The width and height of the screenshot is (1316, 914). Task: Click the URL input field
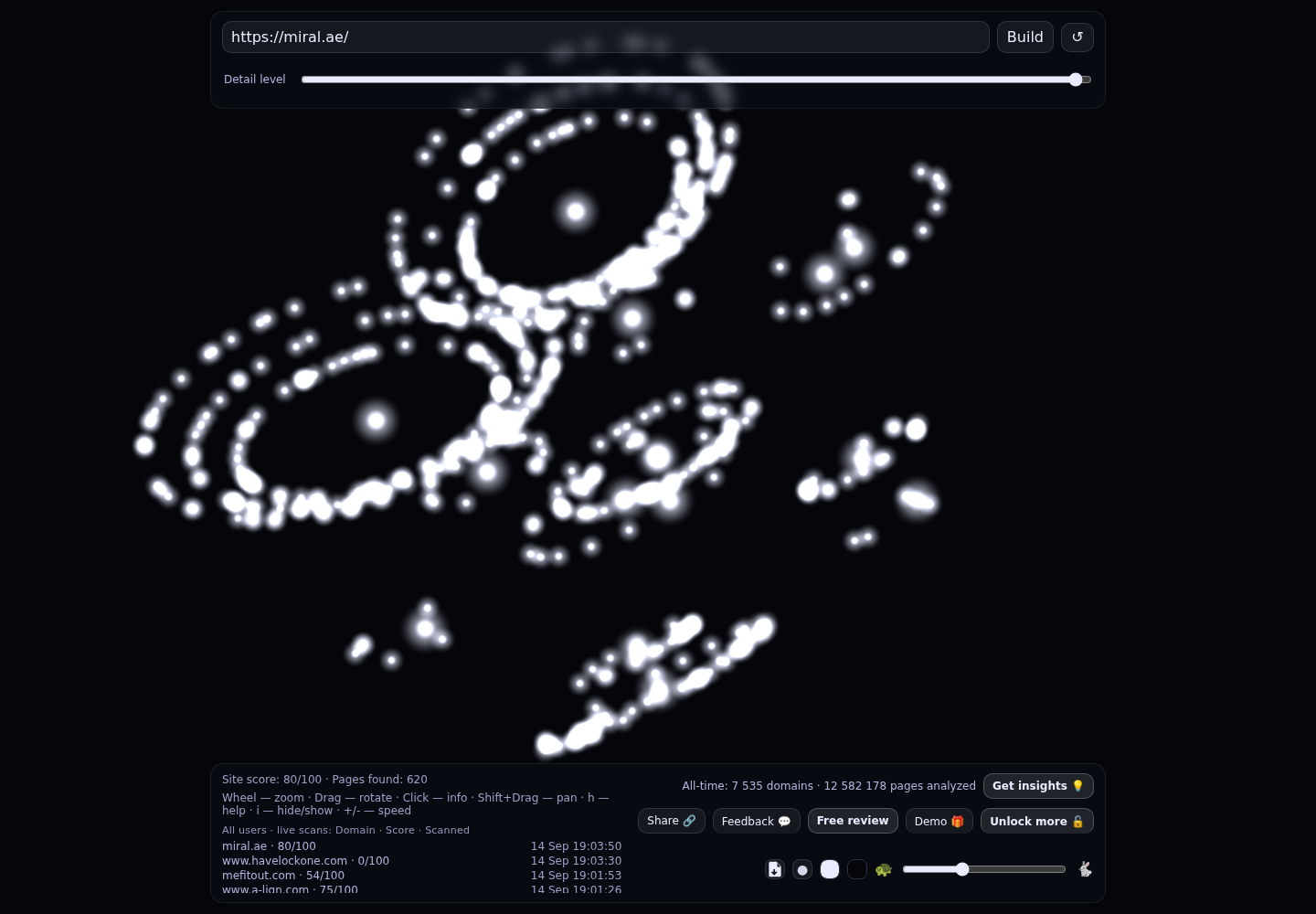(x=606, y=37)
